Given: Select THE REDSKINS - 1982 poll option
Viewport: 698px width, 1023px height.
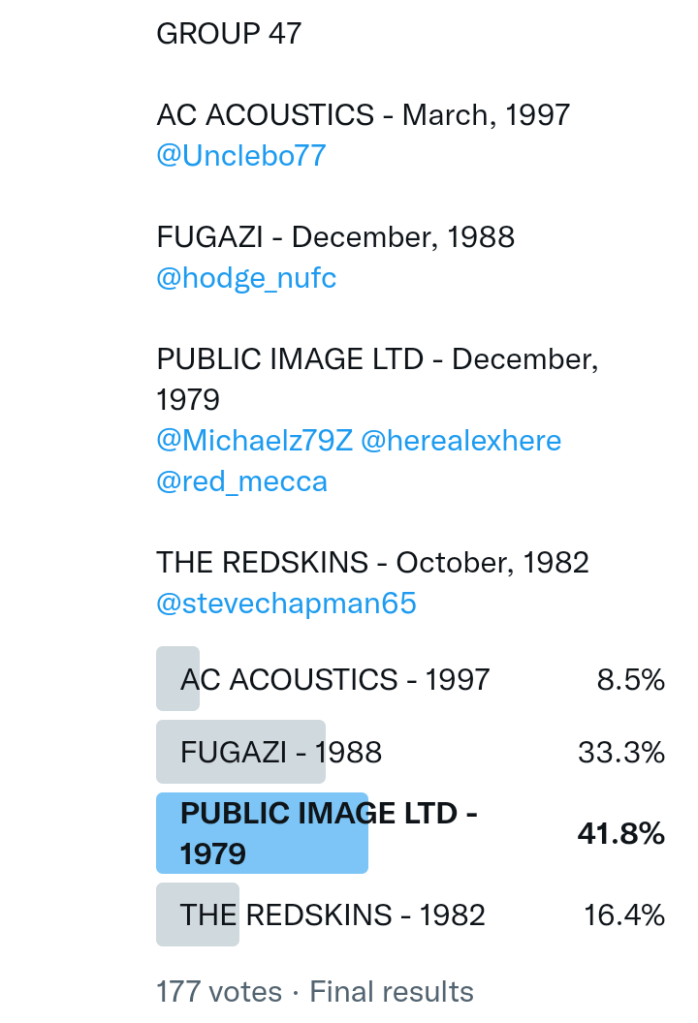Looking at the screenshot, I should 332,915.
